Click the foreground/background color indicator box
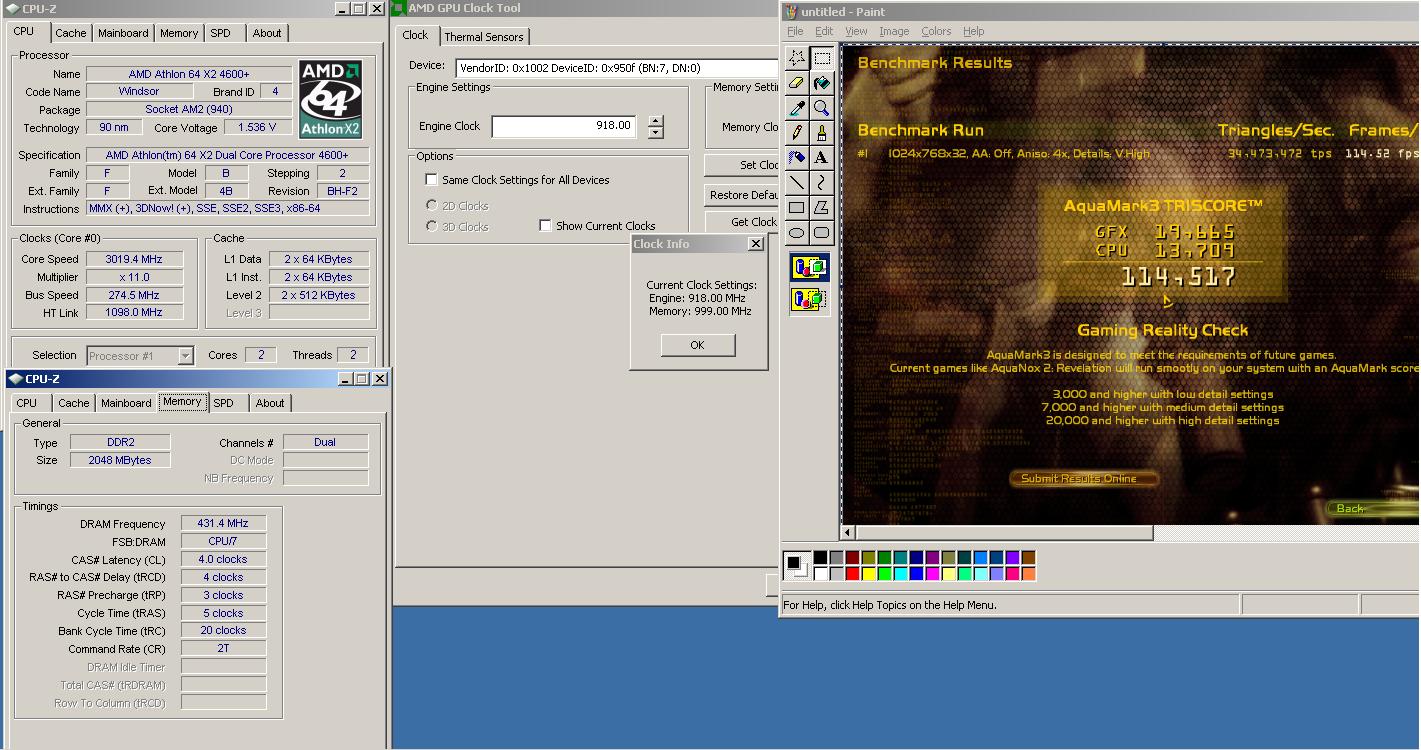This screenshot has height=750, width=1421. coord(795,565)
